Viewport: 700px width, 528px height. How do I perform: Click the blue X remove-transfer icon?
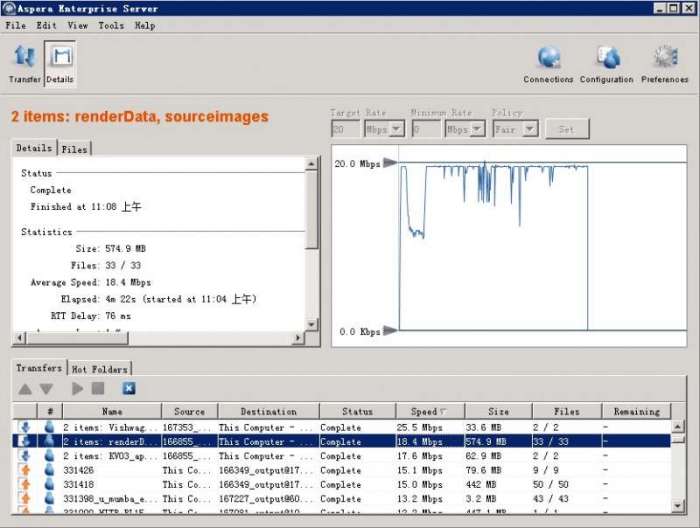tap(129, 388)
